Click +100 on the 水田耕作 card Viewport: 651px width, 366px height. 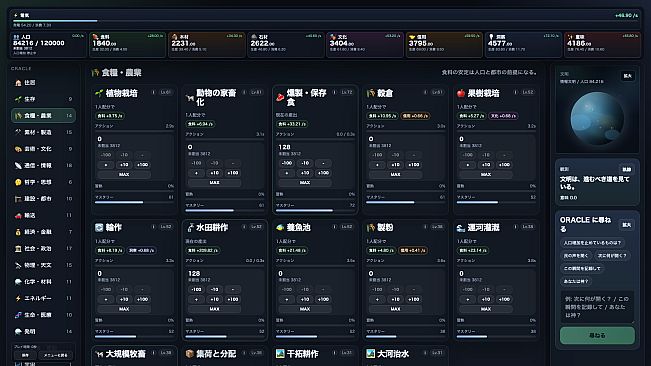(x=233, y=299)
